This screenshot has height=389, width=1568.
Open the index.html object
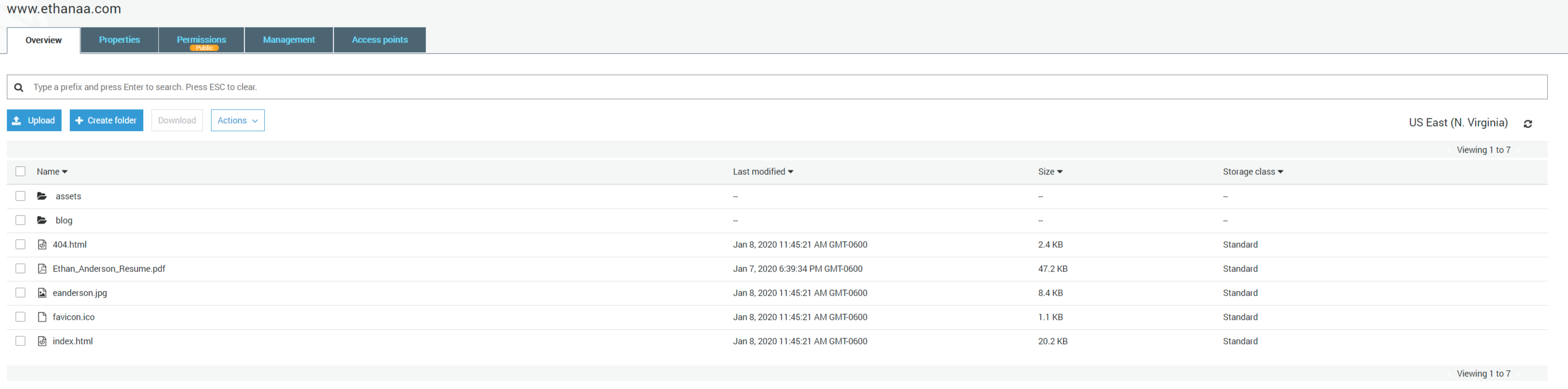pyautogui.click(x=73, y=342)
